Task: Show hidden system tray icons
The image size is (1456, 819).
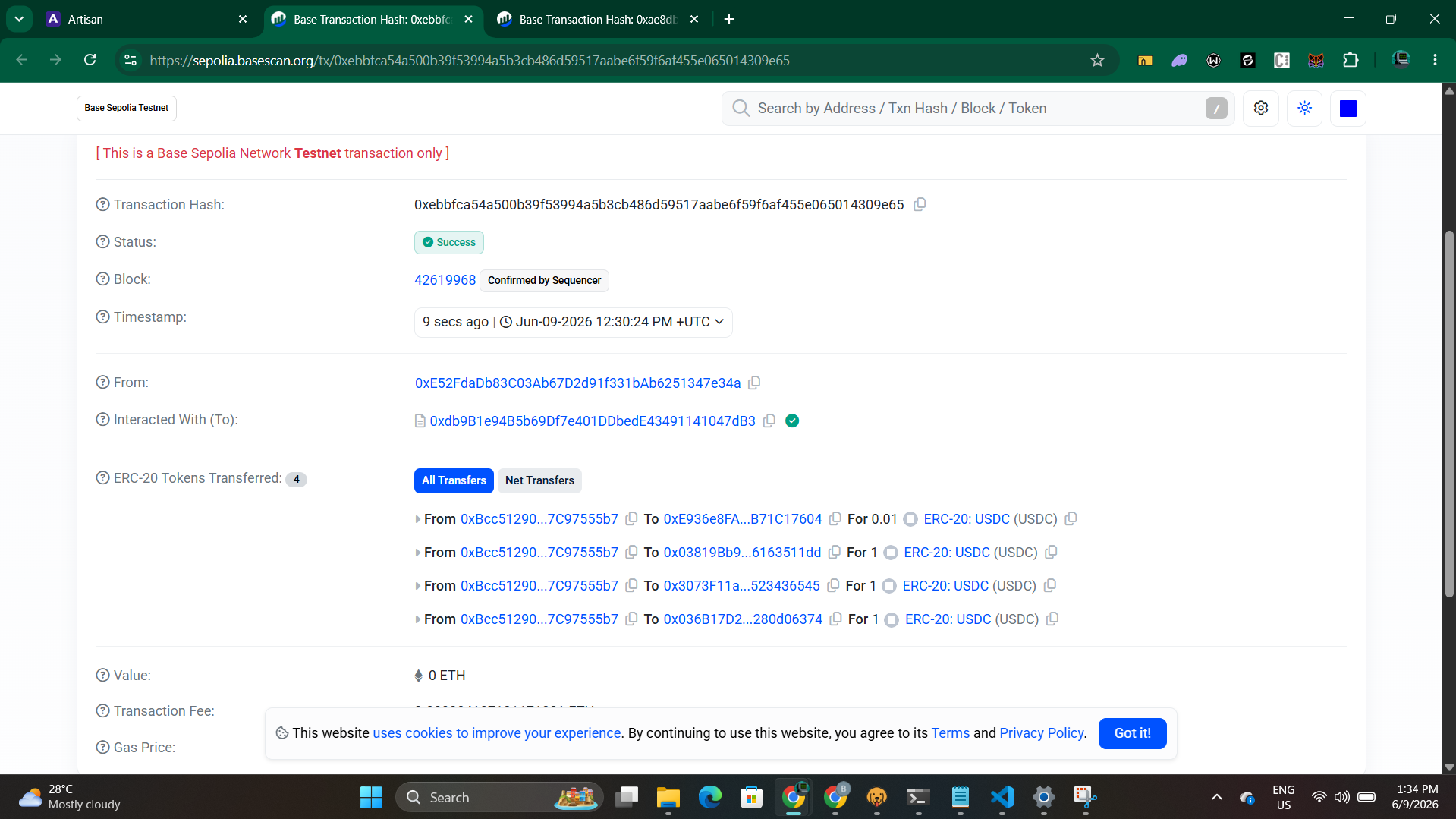Action: [1216, 797]
